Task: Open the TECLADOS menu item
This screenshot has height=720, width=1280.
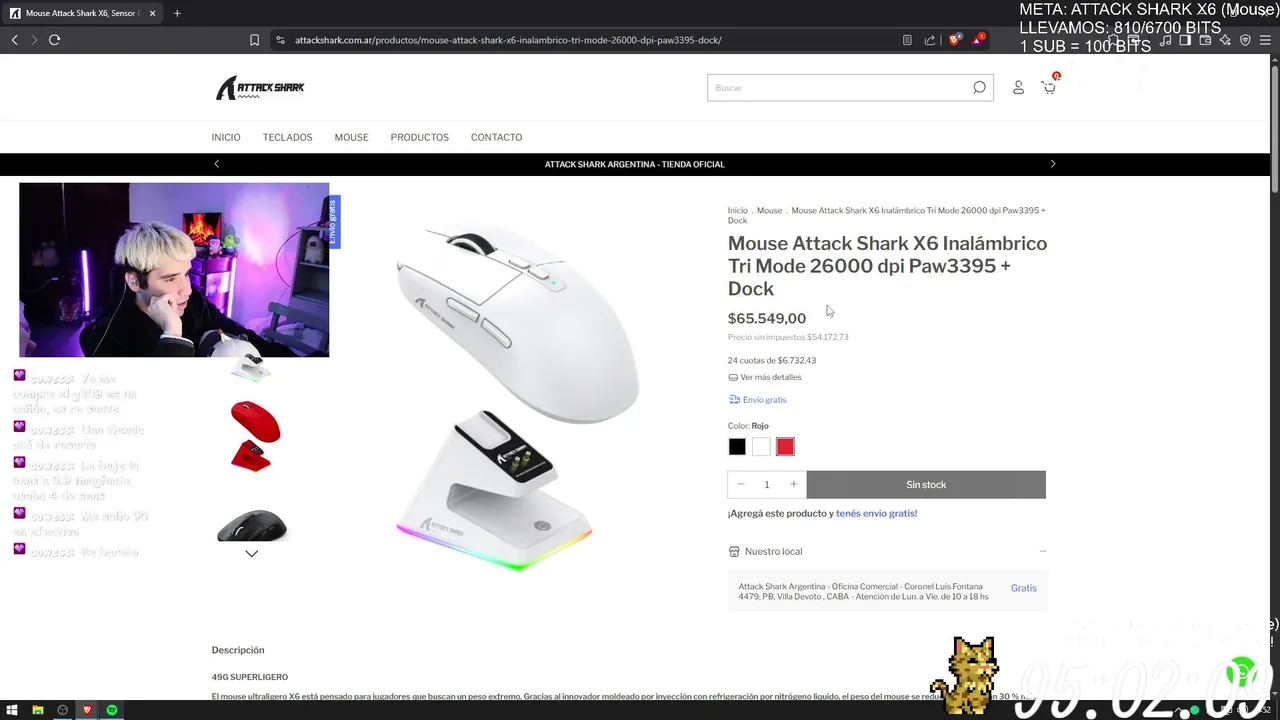Action: tap(287, 137)
